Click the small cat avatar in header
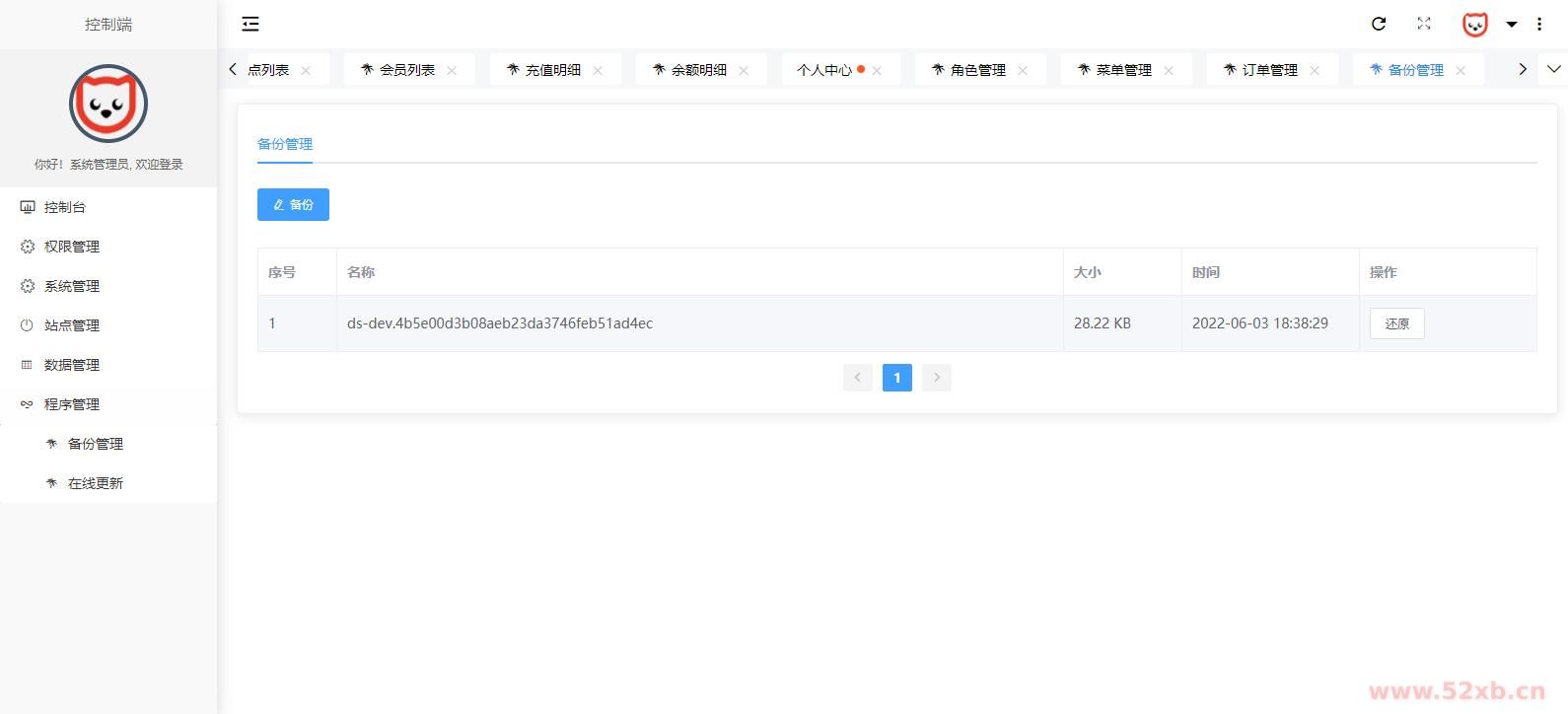 [x=1474, y=25]
